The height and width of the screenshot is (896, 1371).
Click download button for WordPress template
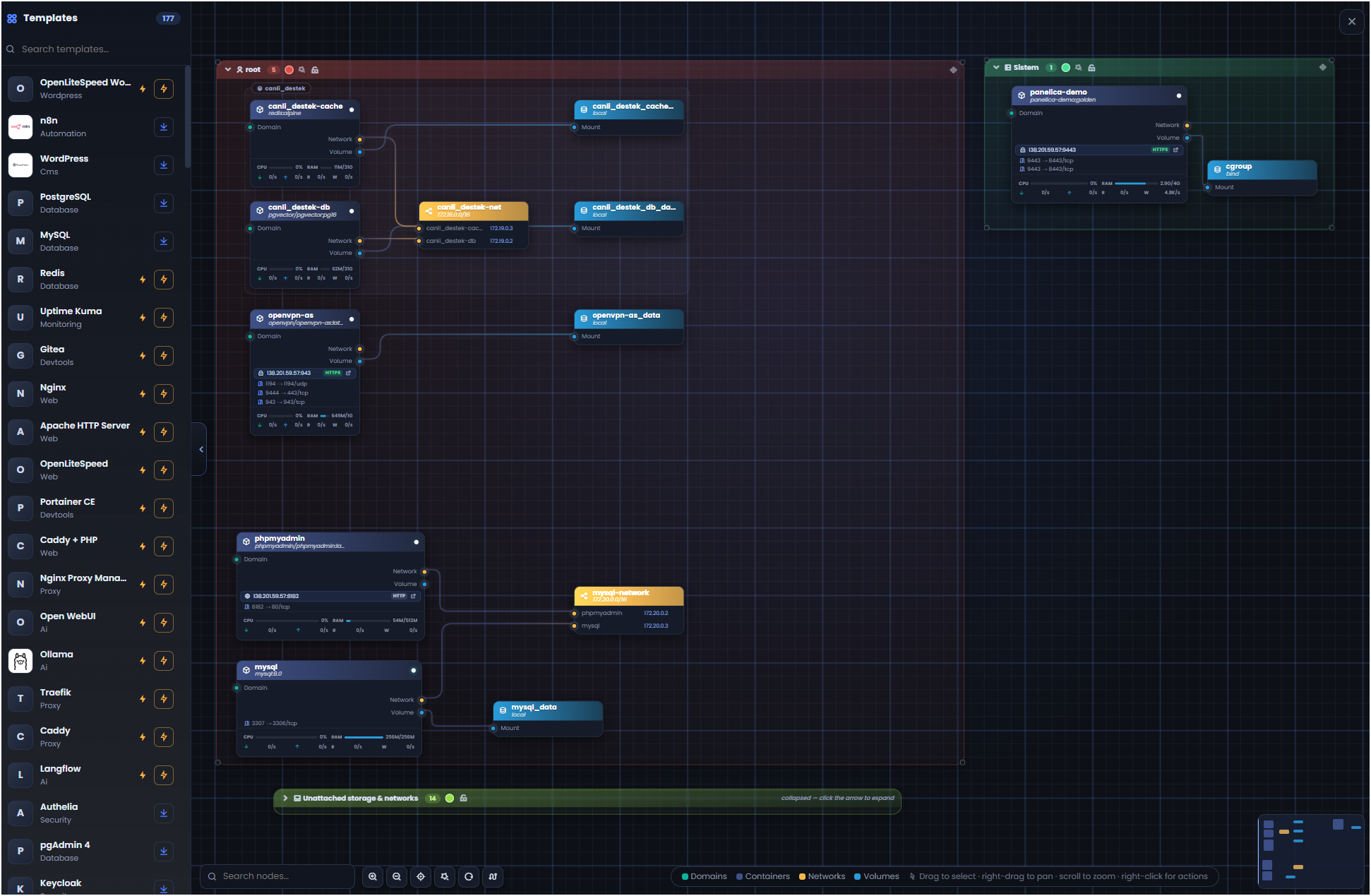(164, 165)
